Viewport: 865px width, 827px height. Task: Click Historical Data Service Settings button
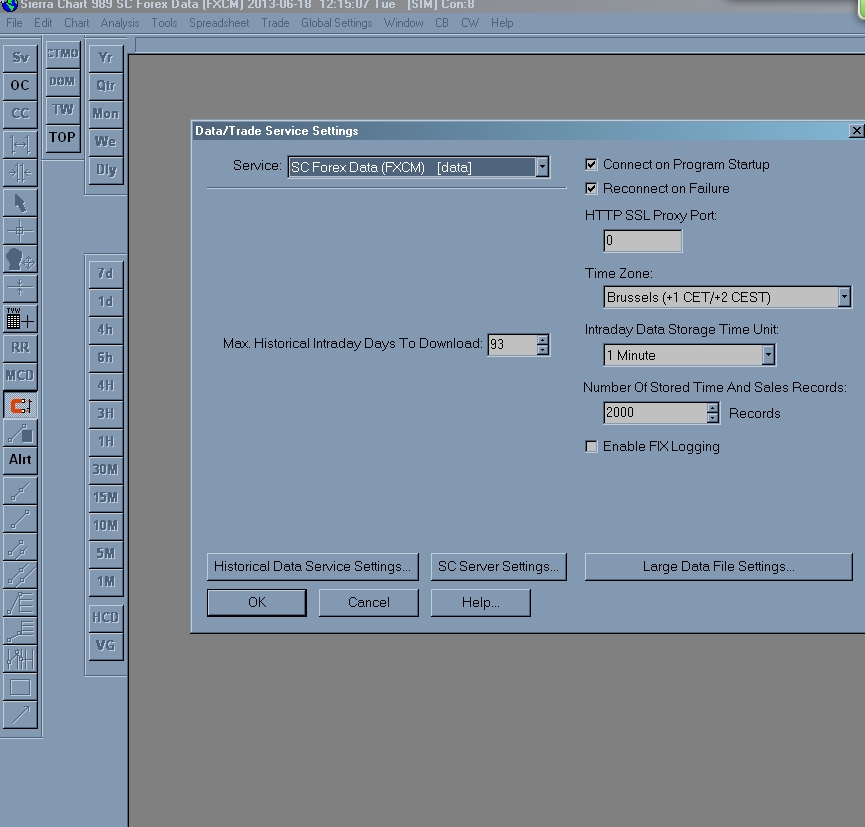coord(312,567)
